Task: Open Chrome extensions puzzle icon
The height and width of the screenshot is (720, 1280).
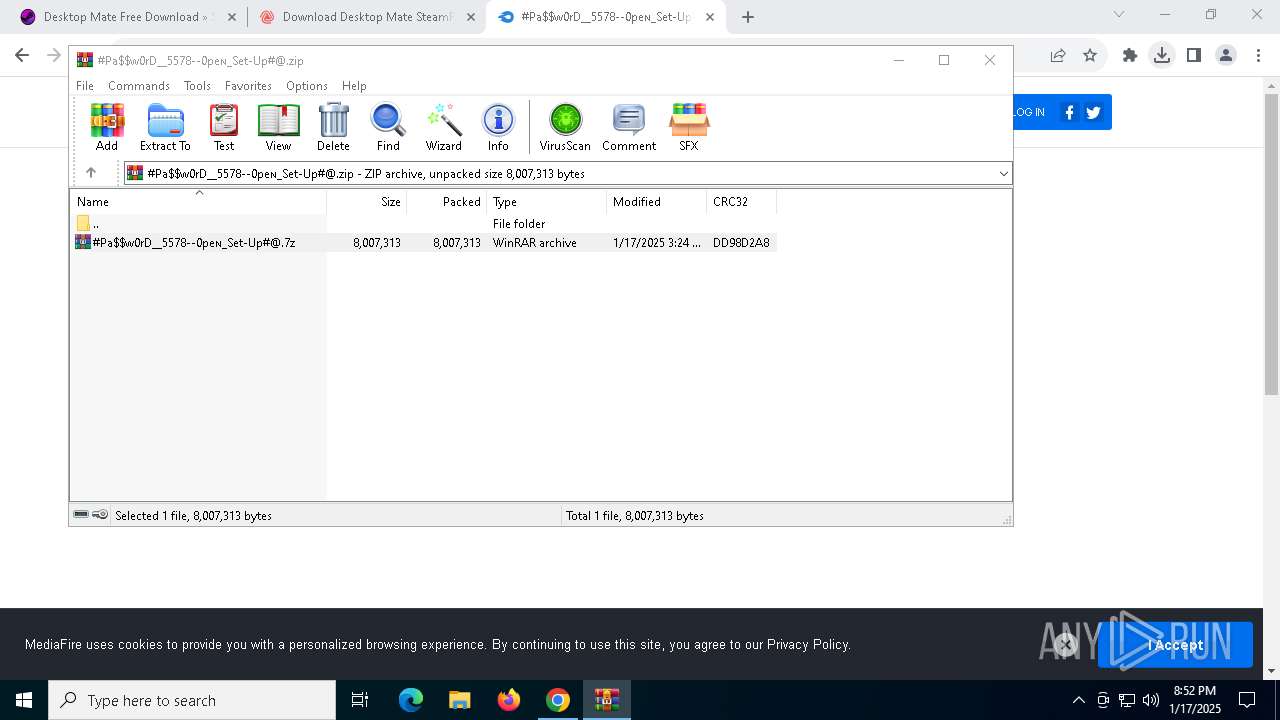Action: pyautogui.click(x=1130, y=56)
